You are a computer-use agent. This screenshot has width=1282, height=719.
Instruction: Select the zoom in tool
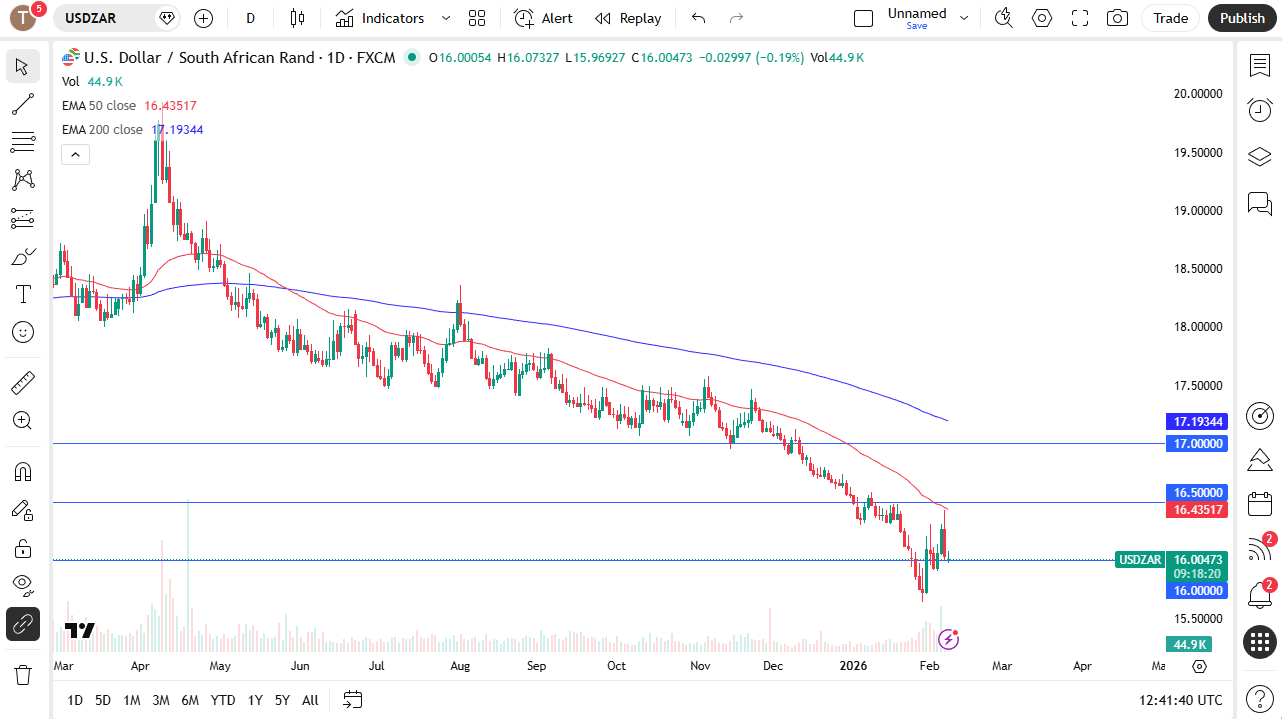[x=22, y=420]
